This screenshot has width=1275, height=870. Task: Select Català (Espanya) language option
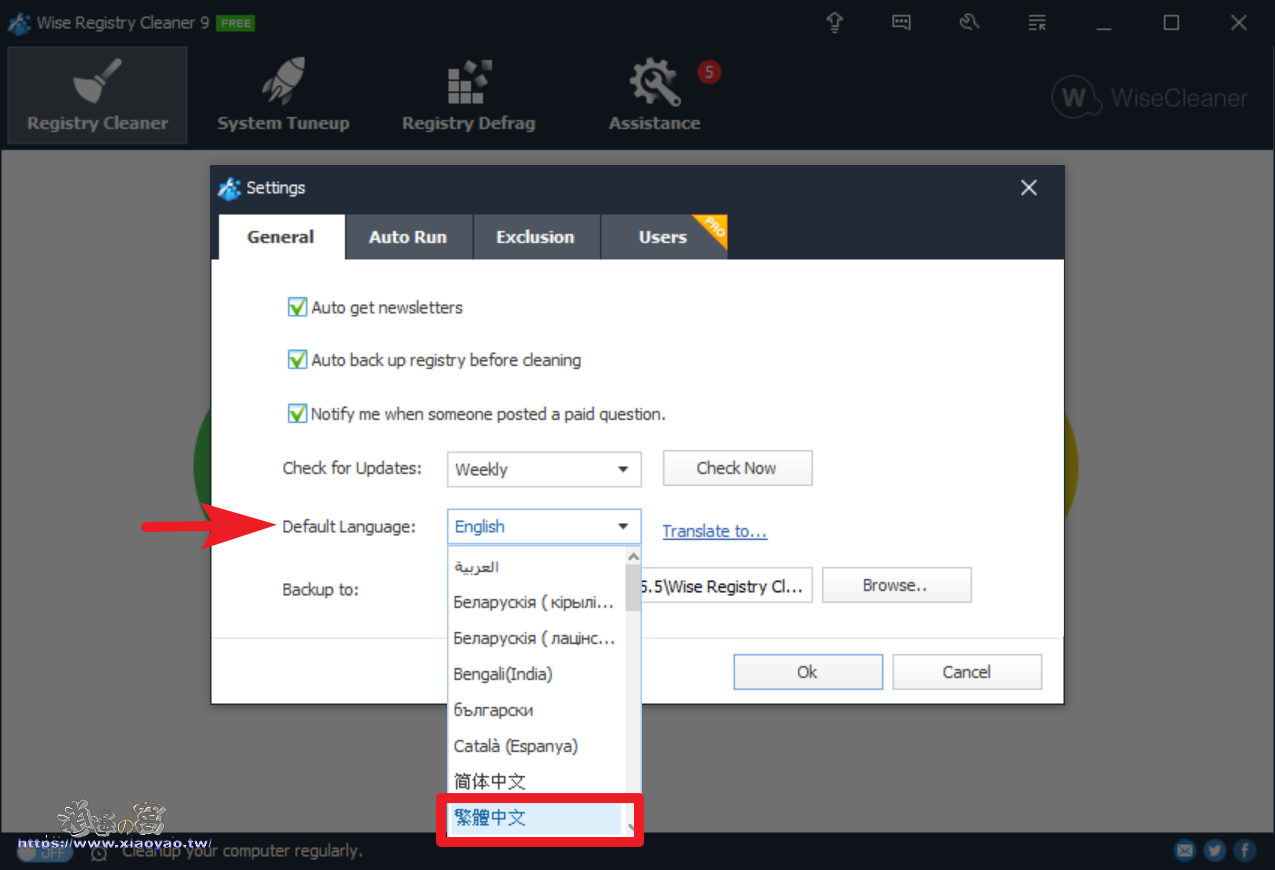pos(536,746)
